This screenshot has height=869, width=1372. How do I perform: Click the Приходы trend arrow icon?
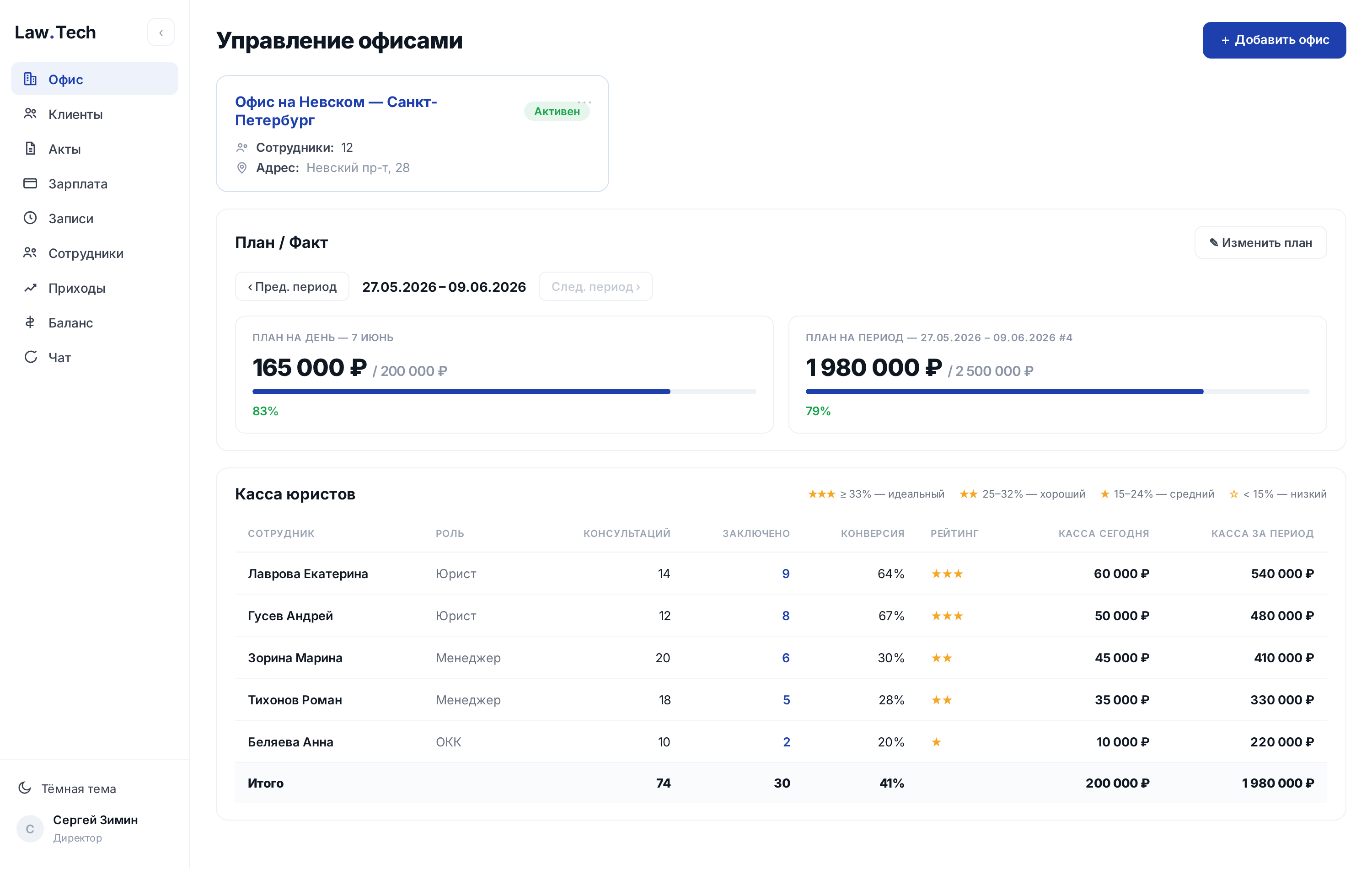tap(30, 288)
